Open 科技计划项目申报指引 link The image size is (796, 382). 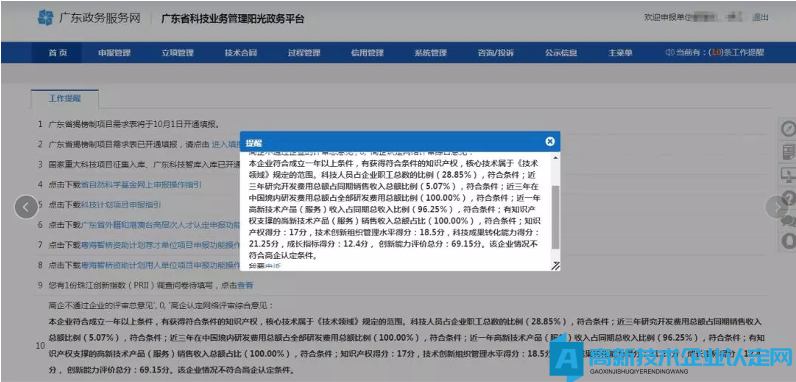121,205
